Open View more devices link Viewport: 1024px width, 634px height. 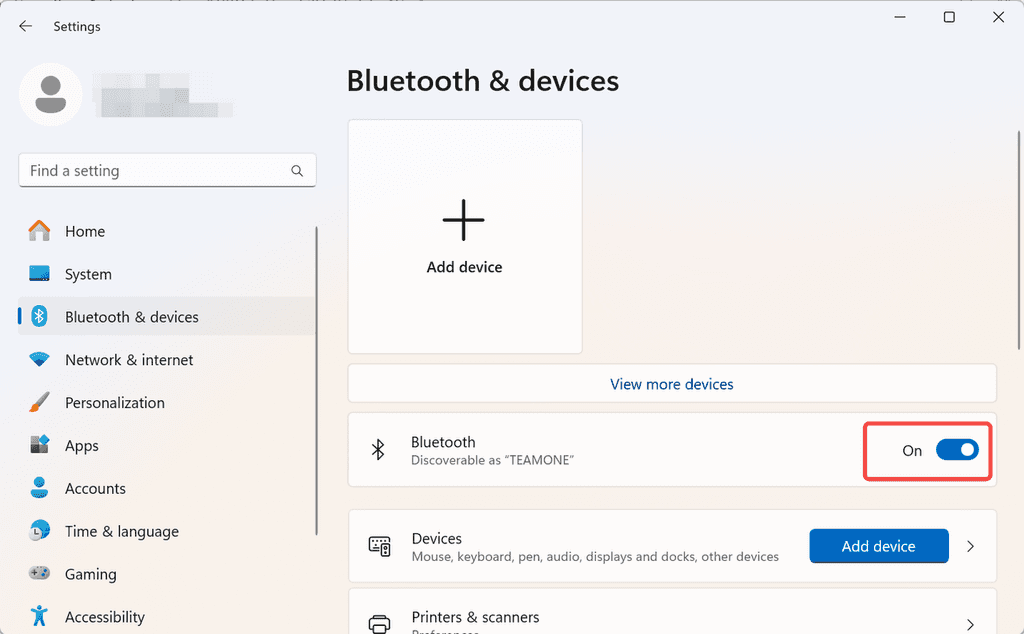(671, 384)
